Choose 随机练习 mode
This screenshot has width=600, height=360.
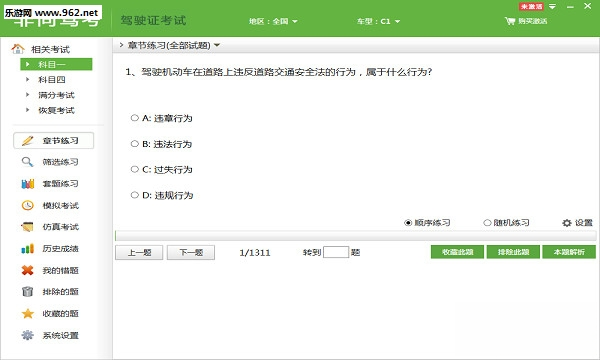click(x=487, y=223)
